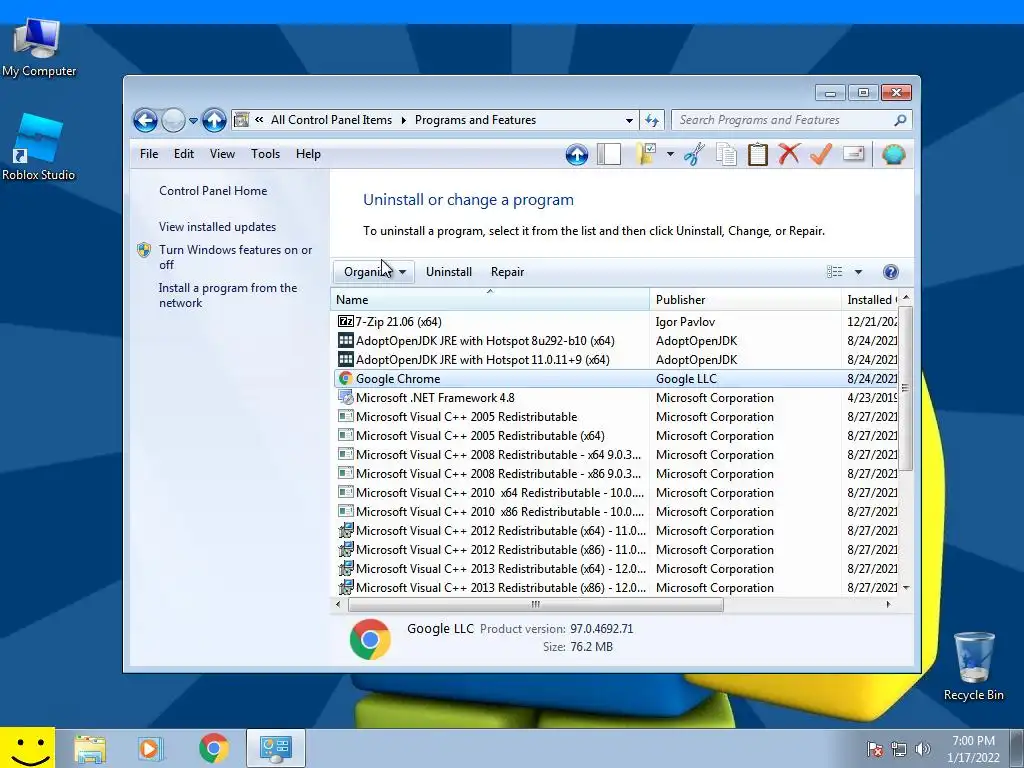Screen dimensions: 1024x768
Task: Open Turn Windows features on or off
Action: pos(235,257)
